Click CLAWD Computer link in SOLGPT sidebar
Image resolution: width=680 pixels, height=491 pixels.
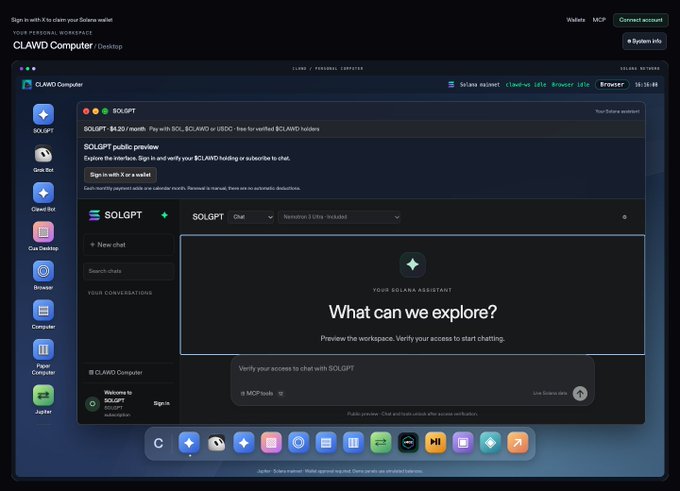(116, 373)
